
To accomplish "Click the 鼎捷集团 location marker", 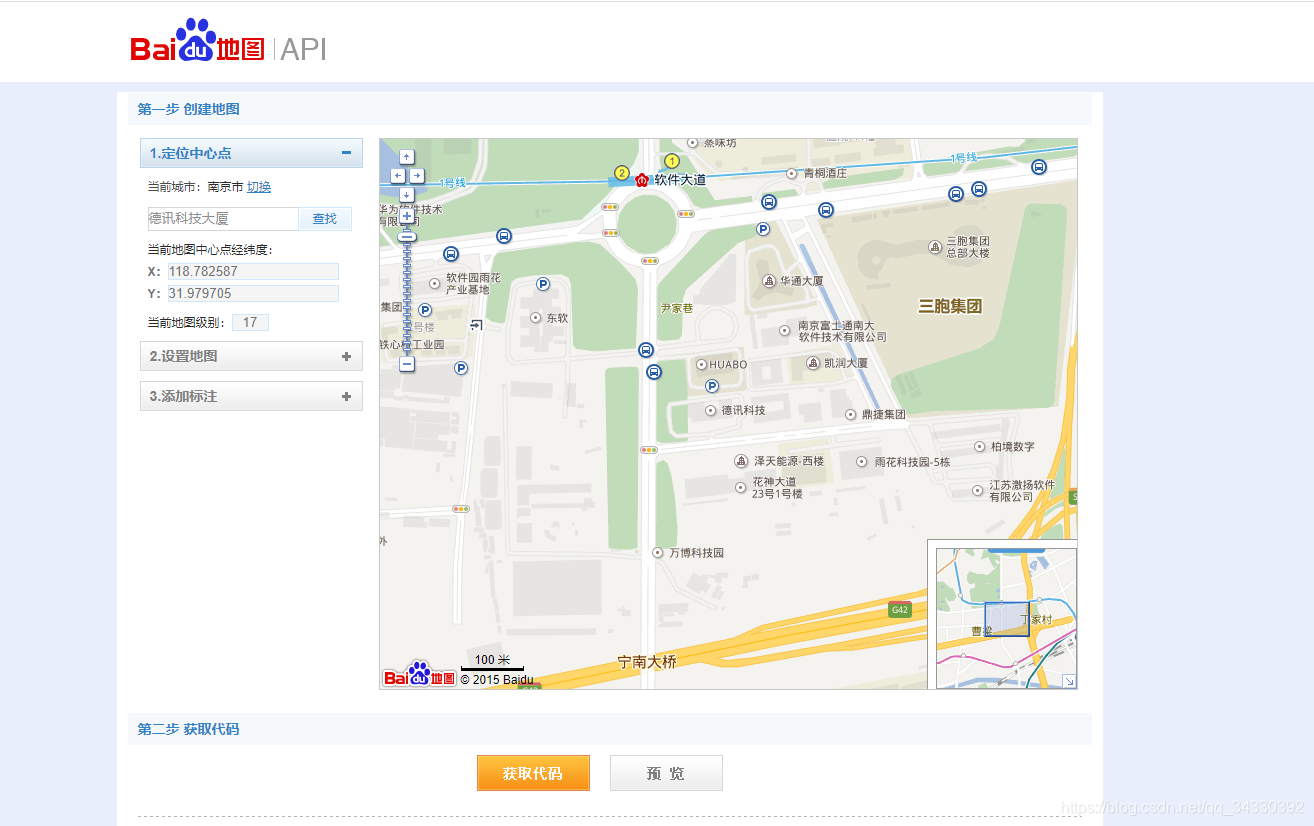I will (851, 414).
